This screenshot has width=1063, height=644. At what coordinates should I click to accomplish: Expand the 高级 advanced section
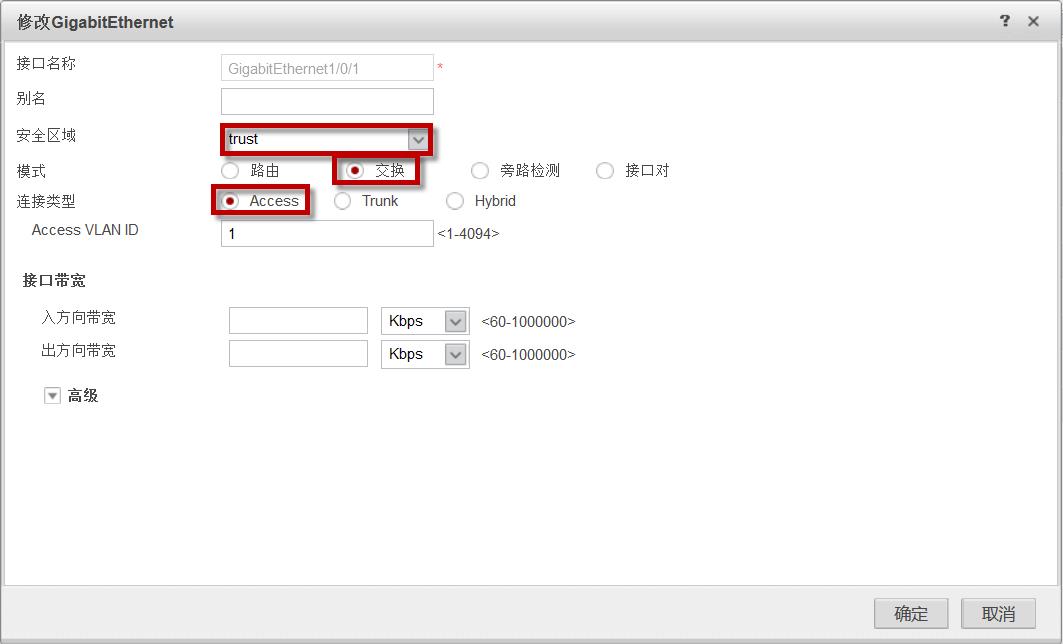point(52,396)
